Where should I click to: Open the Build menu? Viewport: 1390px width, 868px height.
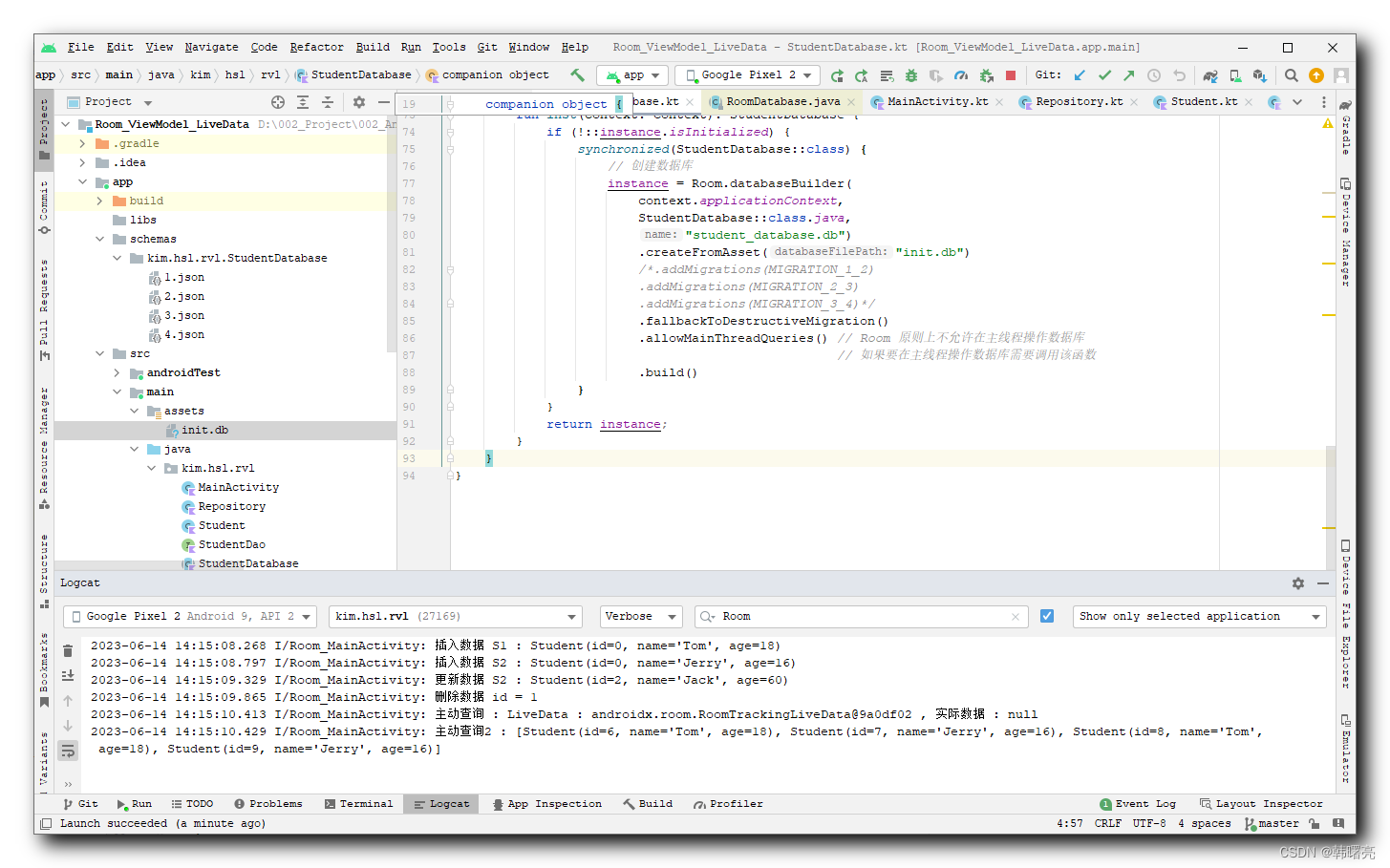373,47
